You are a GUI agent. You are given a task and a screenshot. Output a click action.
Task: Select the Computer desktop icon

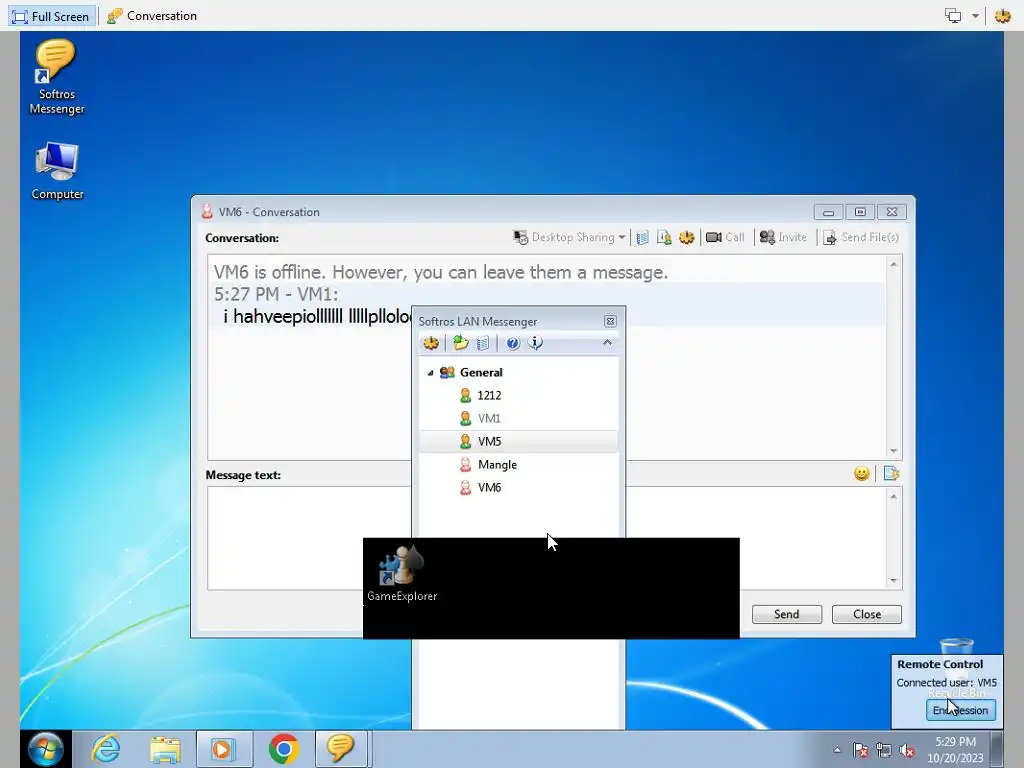point(57,171)
